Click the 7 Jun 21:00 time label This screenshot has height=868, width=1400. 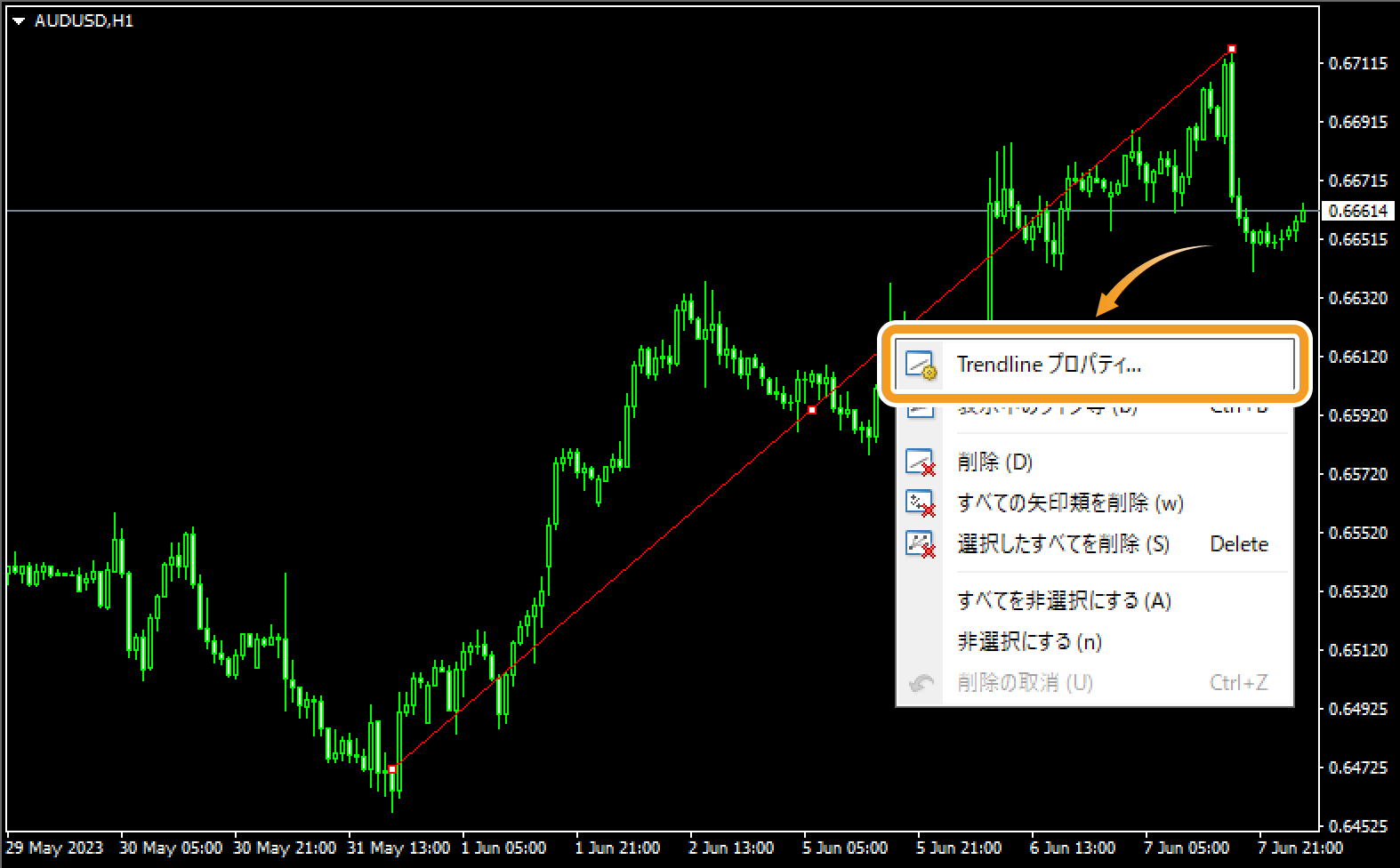(1300, 848)
